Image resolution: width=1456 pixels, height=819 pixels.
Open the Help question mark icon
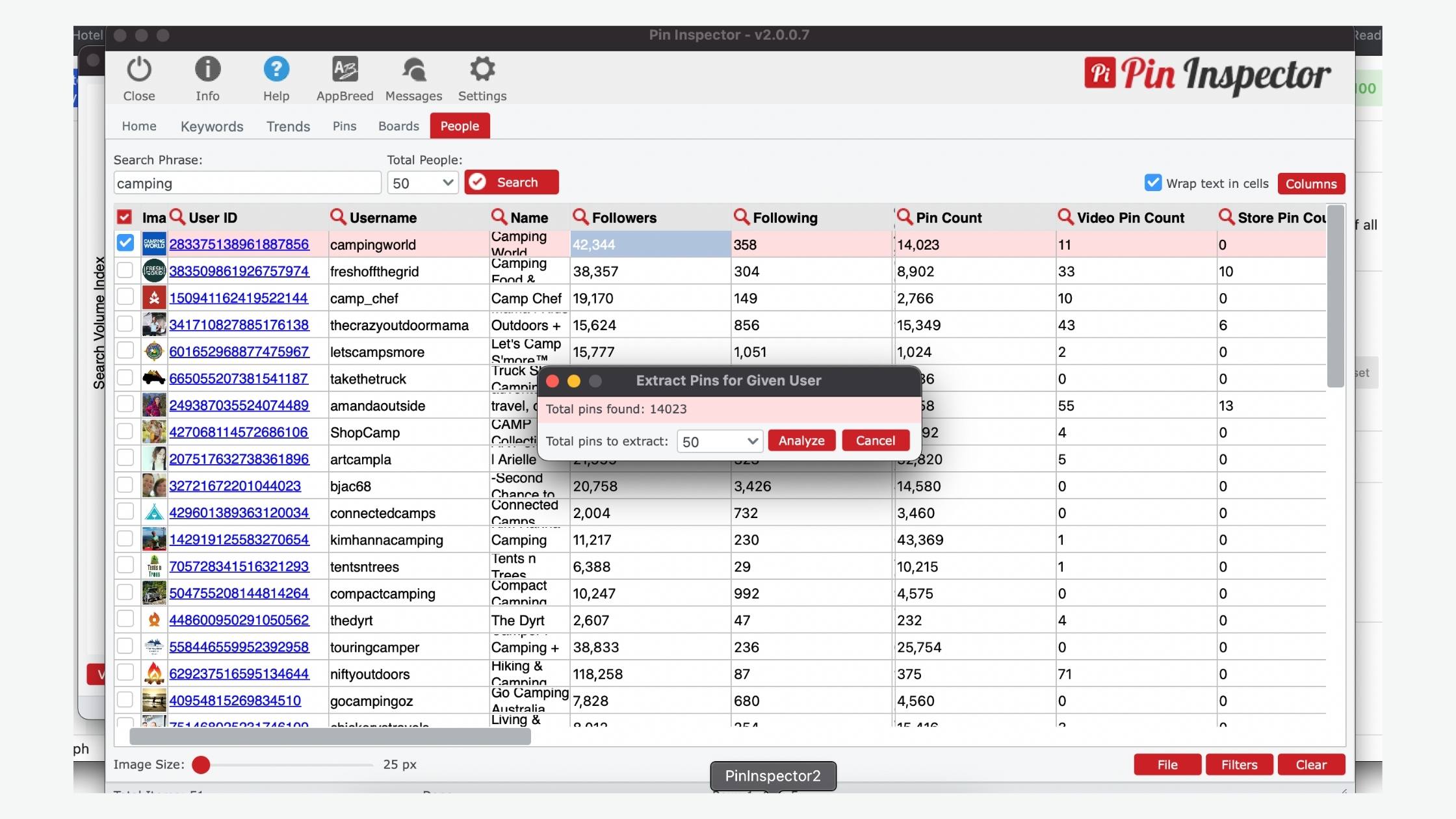276,69
